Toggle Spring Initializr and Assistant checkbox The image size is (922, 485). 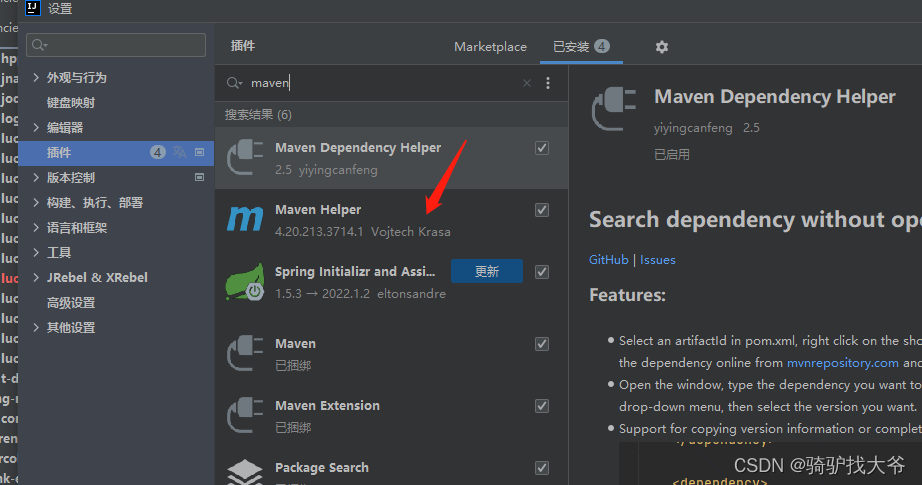coord(542,272)
